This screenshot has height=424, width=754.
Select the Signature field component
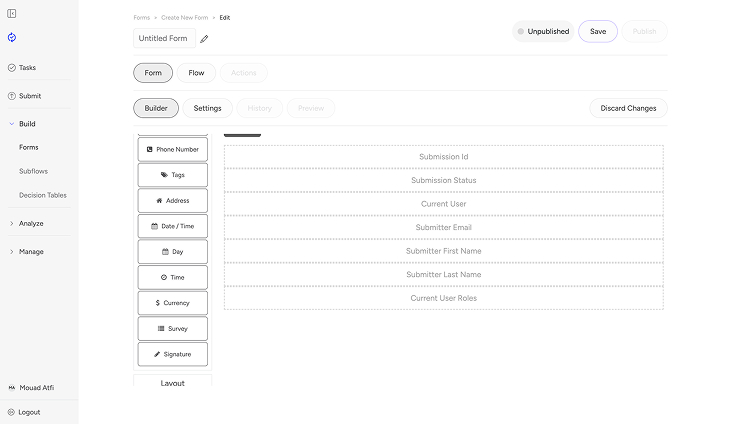click(172, 354)
